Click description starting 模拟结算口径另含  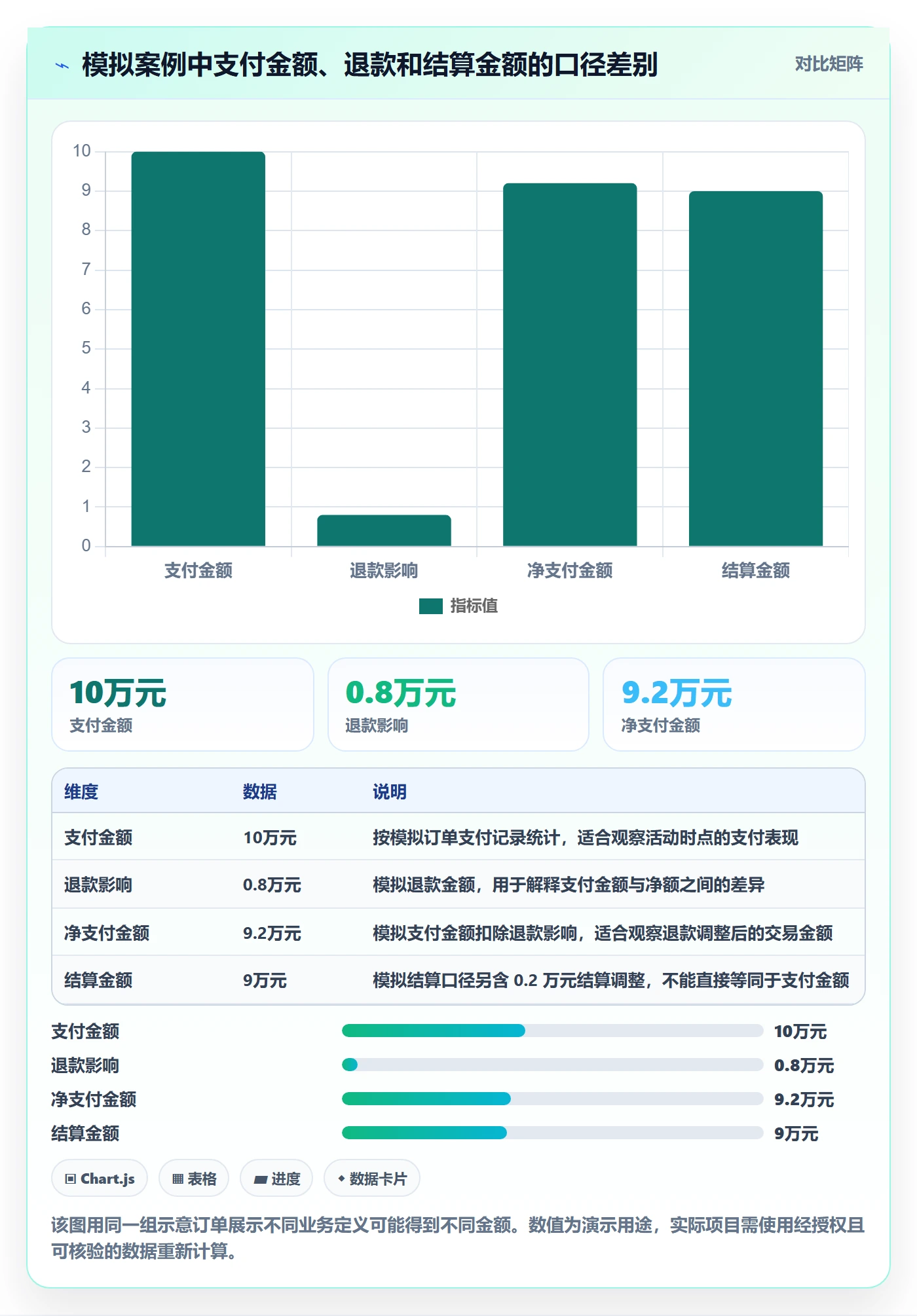click(x=611, y=980)
